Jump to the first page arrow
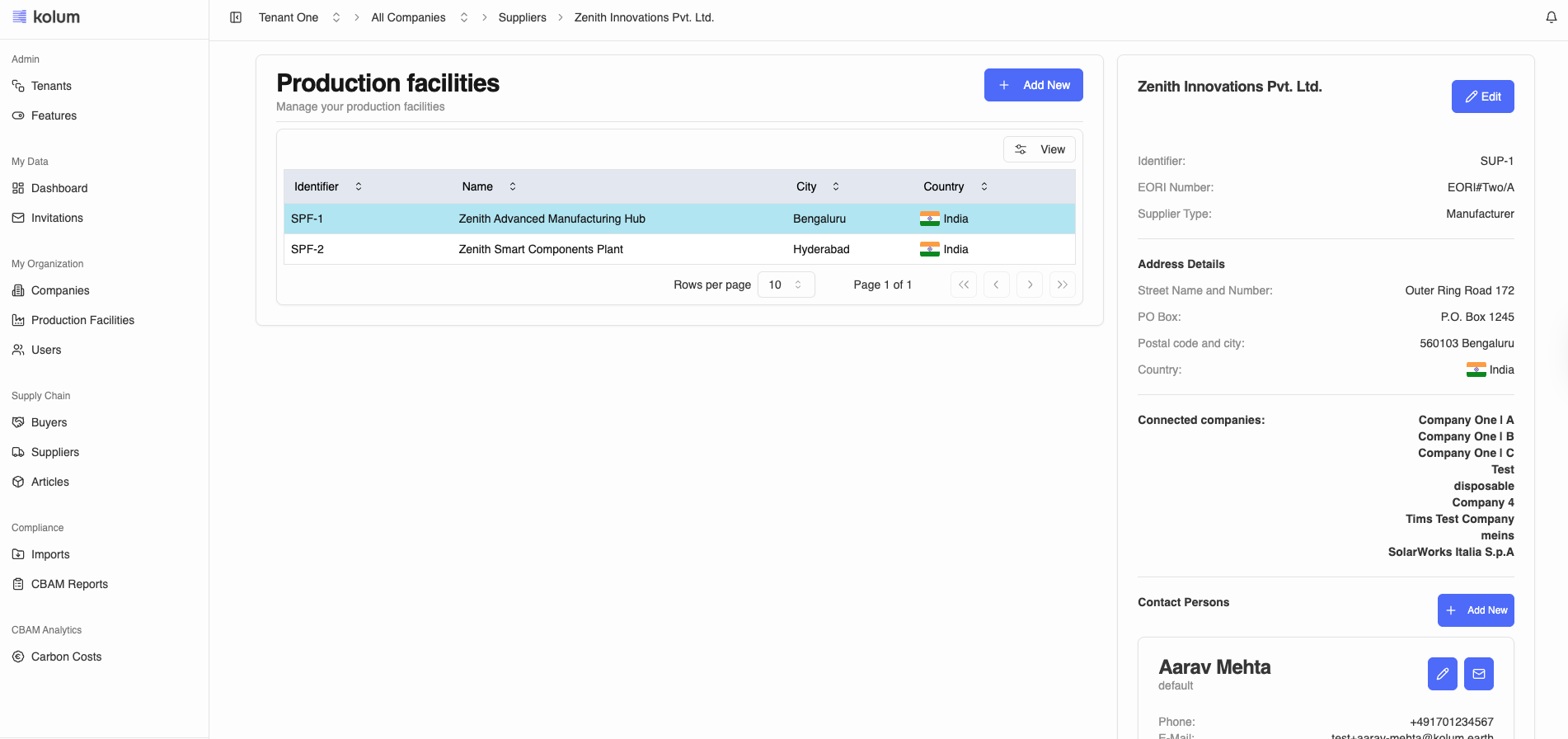This screenshot has height=739, width=1568. click(963, 285)
